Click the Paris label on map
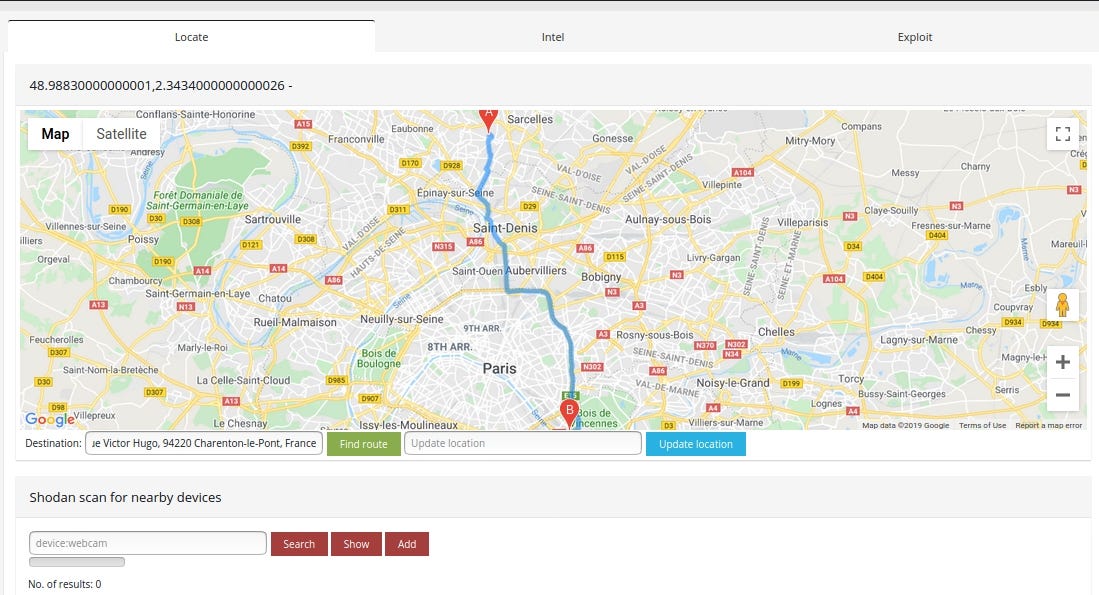This screenshot has height=595, width=1099. 499,369
